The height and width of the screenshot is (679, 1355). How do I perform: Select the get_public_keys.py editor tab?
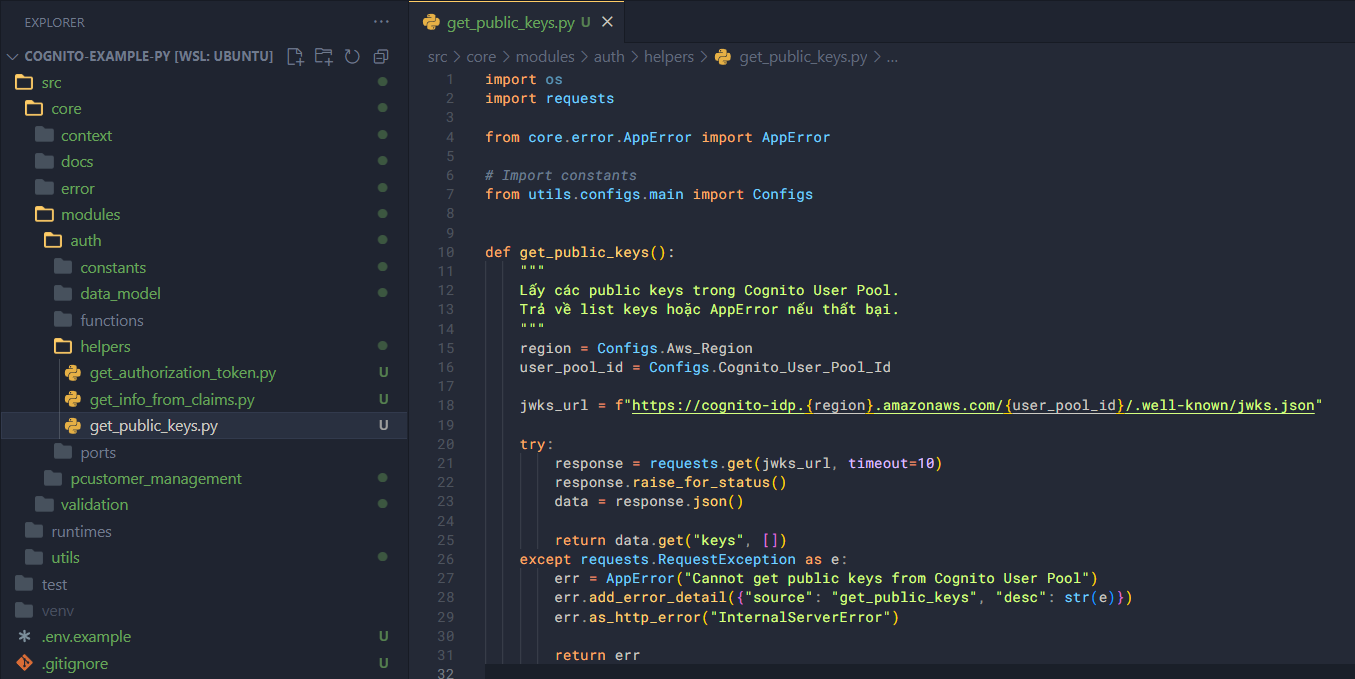(510, 21)
